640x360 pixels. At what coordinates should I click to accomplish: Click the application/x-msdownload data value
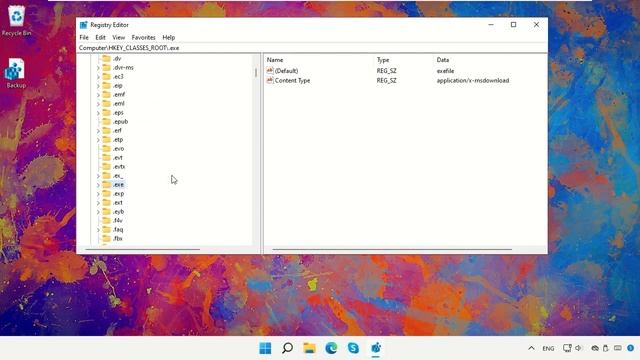click(x=473, y=80)
